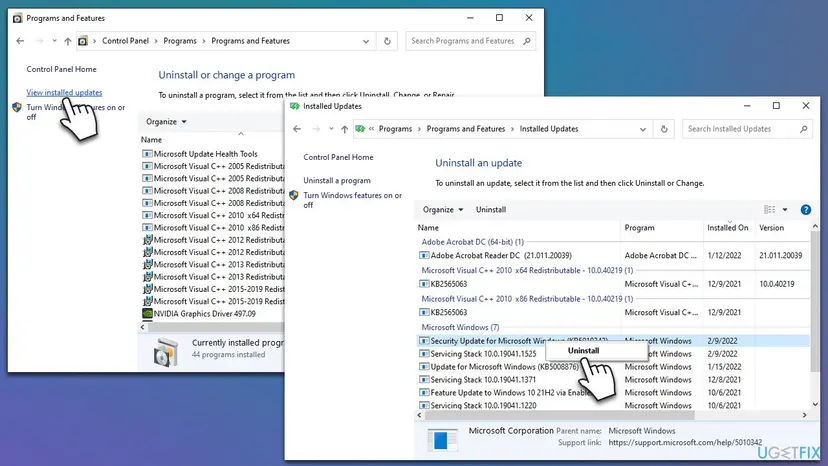Click the Microsoft Corporation details pane icon
Viewport: 828px width, 466px height.
point(442,440)
